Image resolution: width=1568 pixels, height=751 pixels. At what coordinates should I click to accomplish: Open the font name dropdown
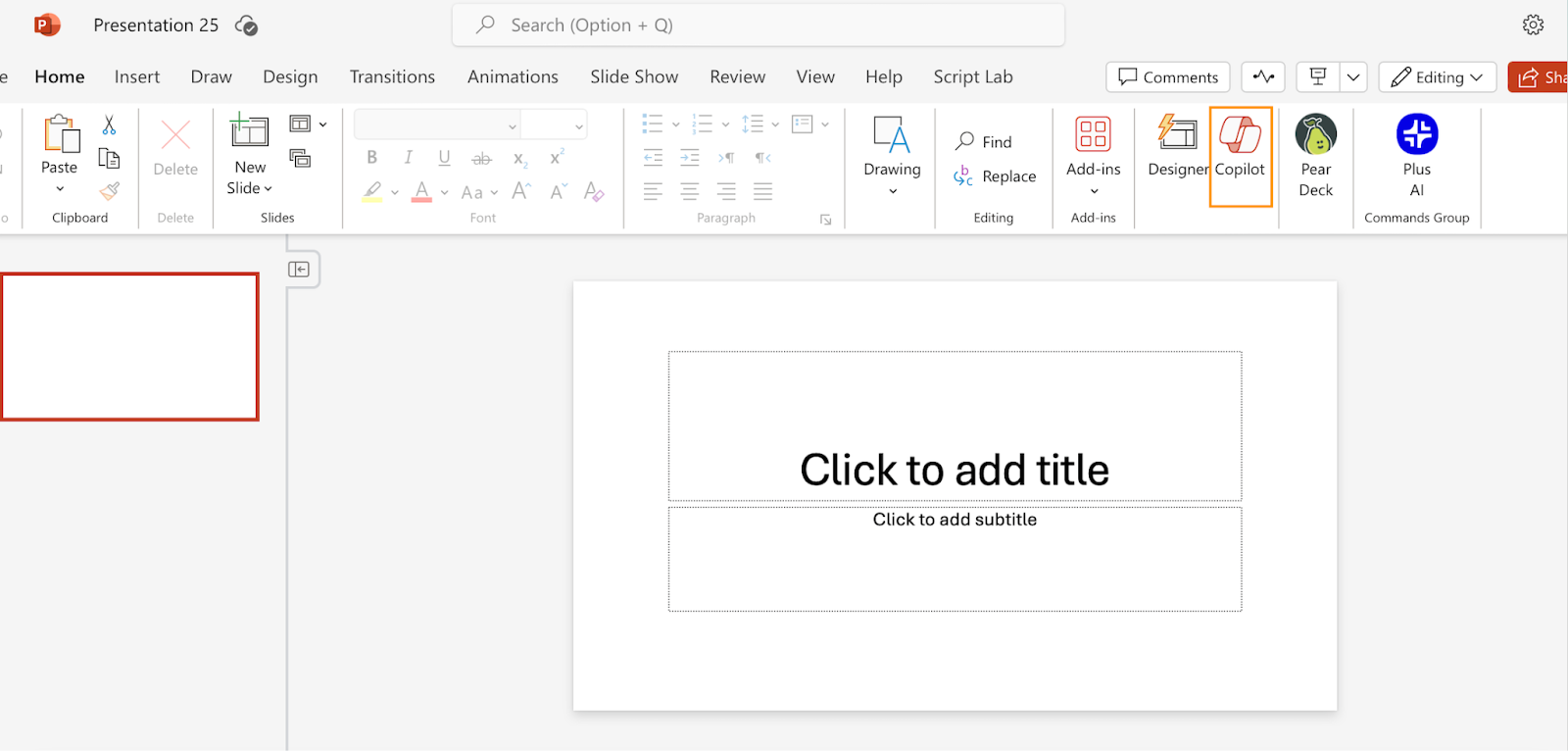click(512, 125)
